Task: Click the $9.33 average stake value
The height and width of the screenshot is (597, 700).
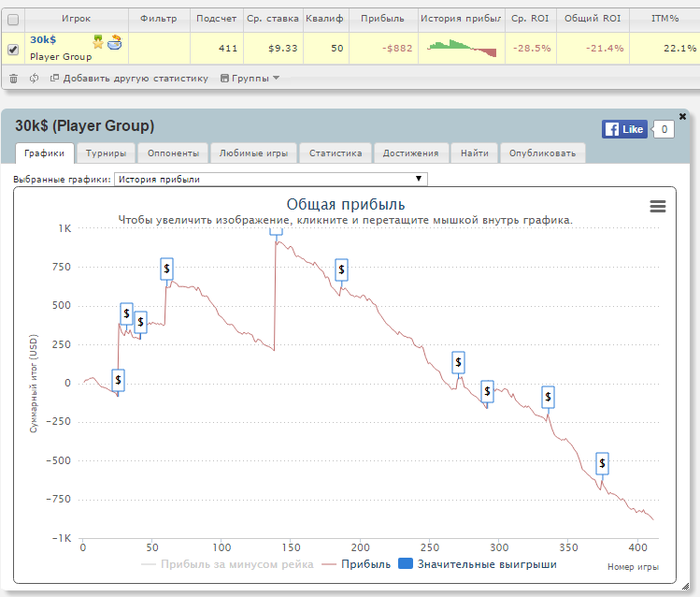Action: [283, 48]
